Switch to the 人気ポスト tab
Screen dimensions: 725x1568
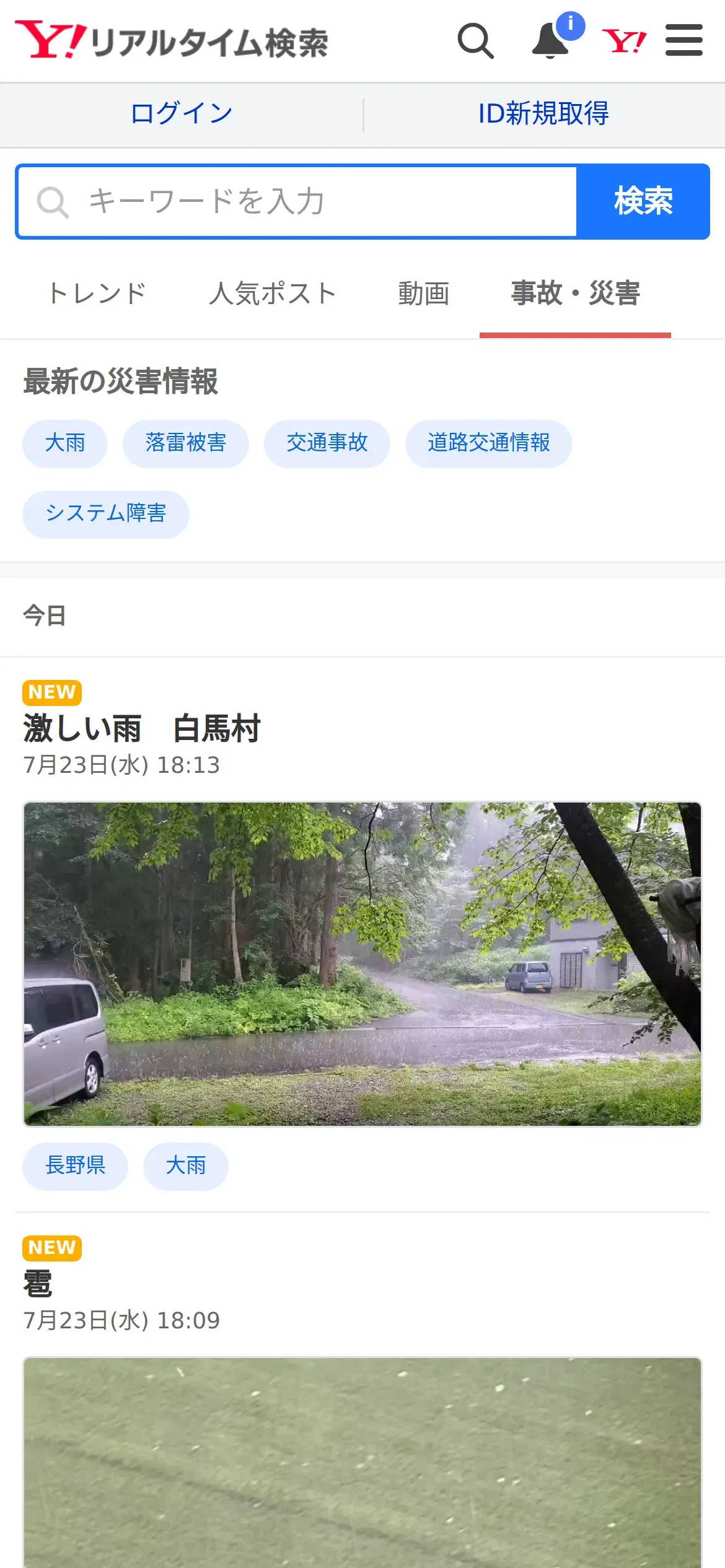coord(273,294)
